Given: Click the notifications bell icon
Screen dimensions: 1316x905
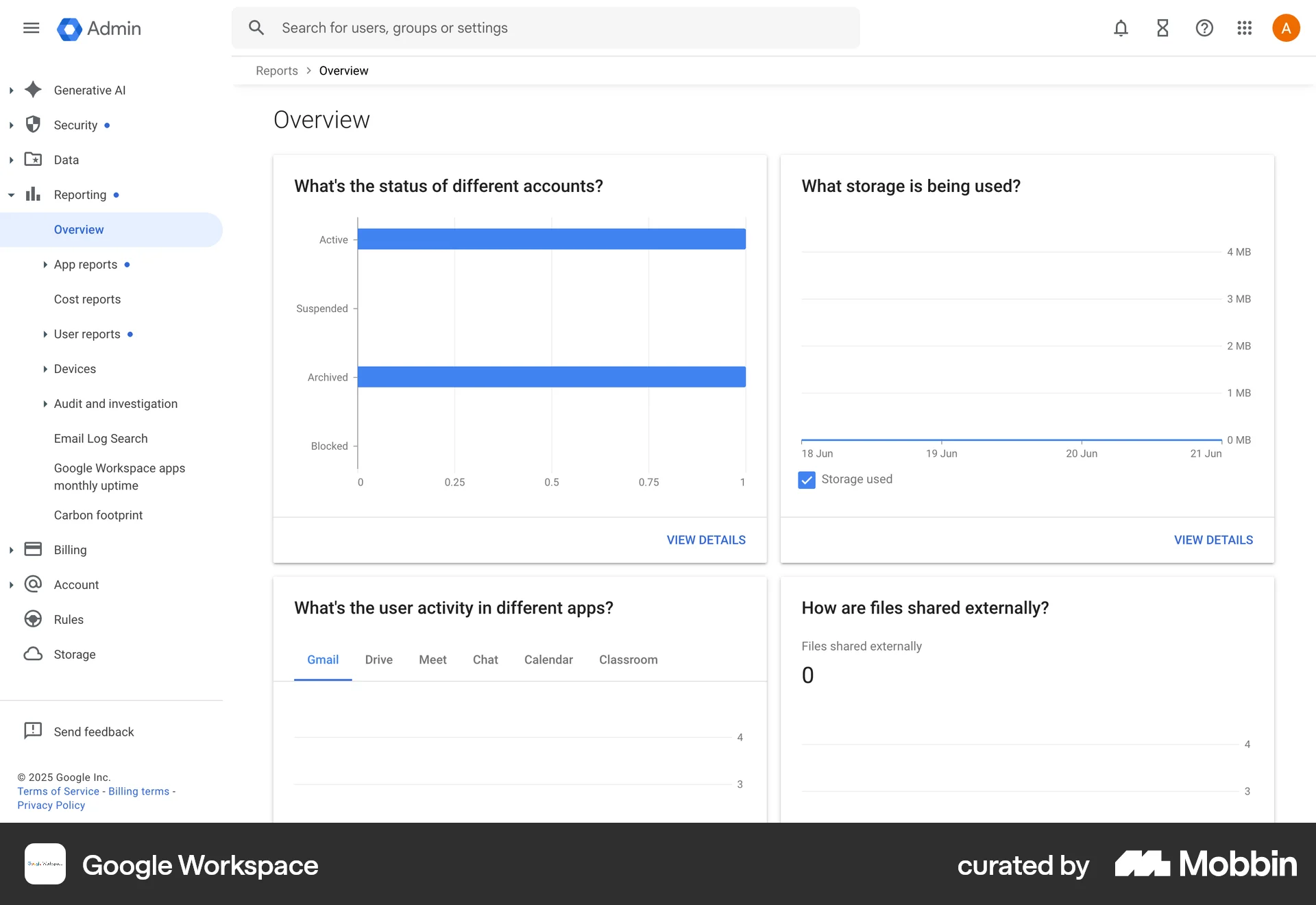Looking at the screenshot, I should coord(1121,28).
